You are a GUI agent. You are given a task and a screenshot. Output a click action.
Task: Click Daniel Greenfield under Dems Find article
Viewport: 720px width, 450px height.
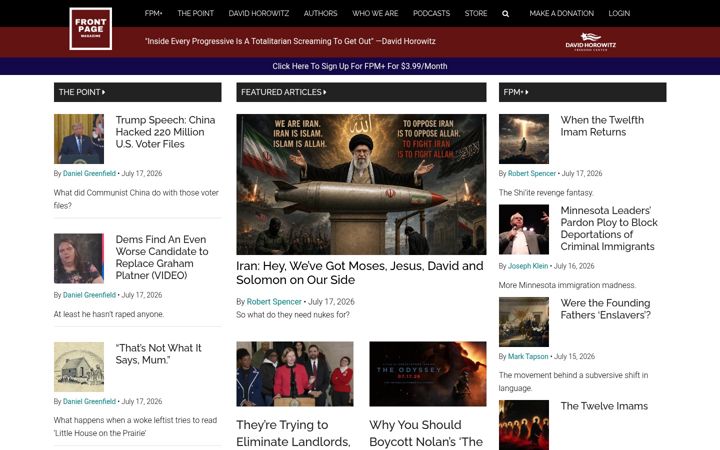[89, 295]
